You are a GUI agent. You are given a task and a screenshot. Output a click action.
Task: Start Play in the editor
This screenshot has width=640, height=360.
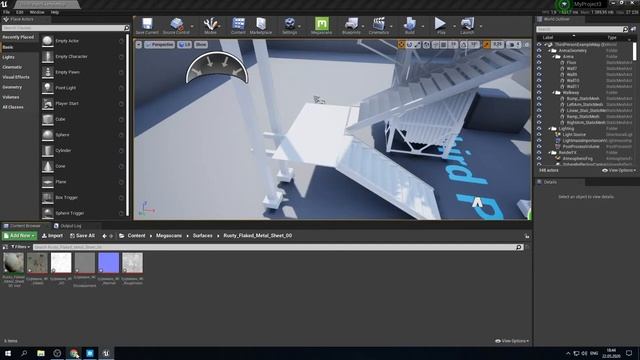[440, 25]
